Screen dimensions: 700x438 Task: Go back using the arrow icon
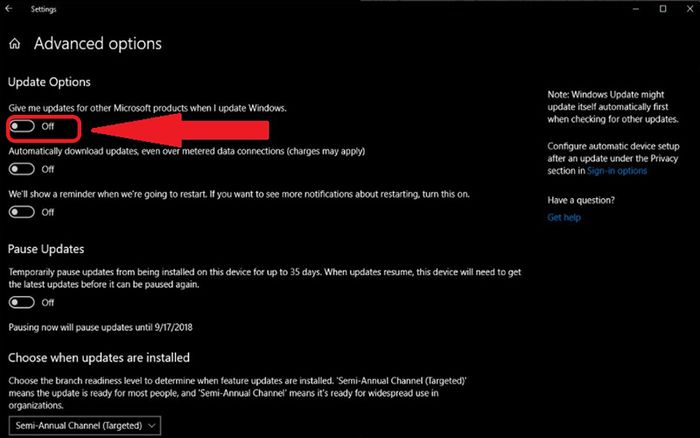point(8,8)
